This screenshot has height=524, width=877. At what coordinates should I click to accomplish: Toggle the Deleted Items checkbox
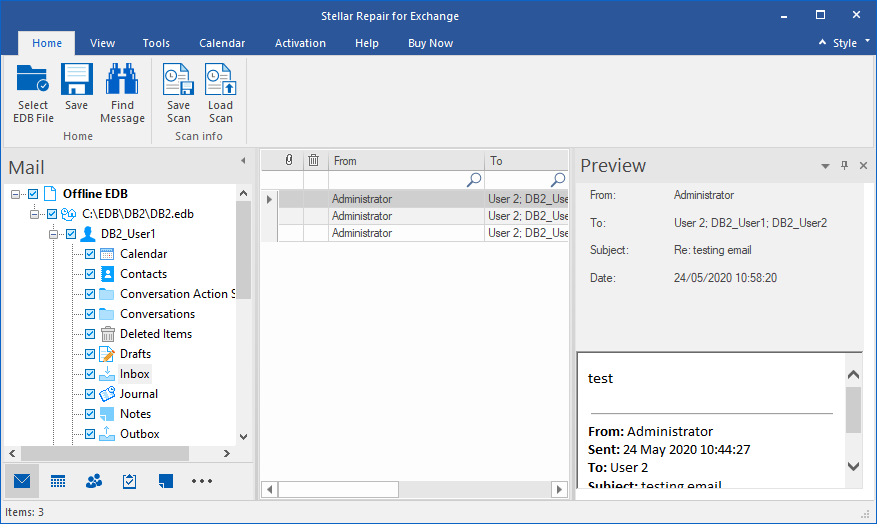tap(90, 334)
